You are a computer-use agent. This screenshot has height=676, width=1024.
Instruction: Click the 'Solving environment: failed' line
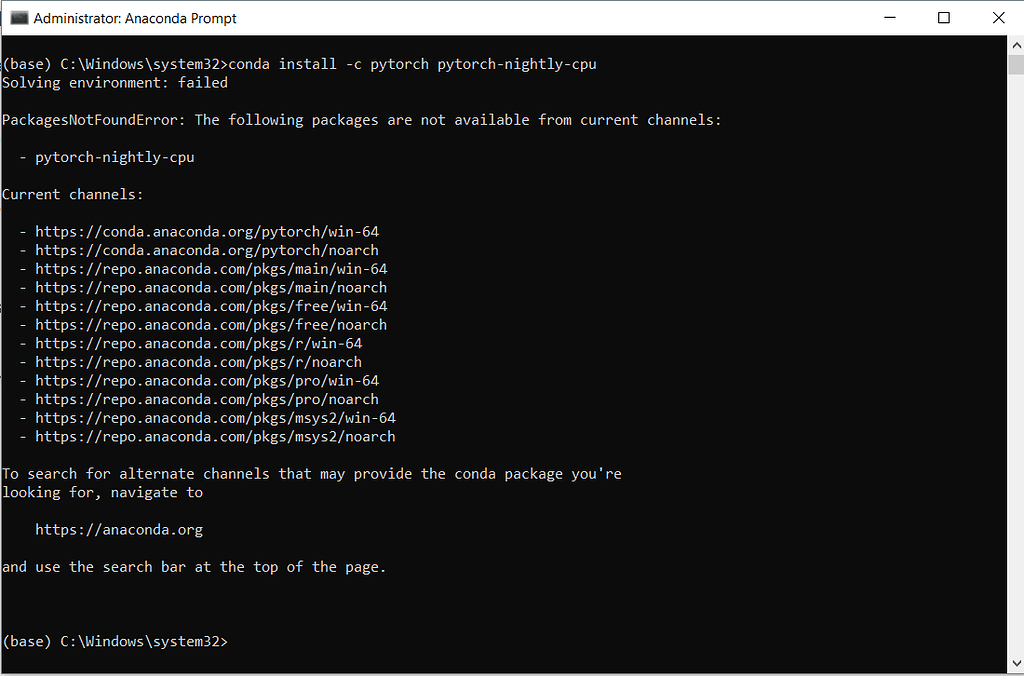(x=115, y=83)
